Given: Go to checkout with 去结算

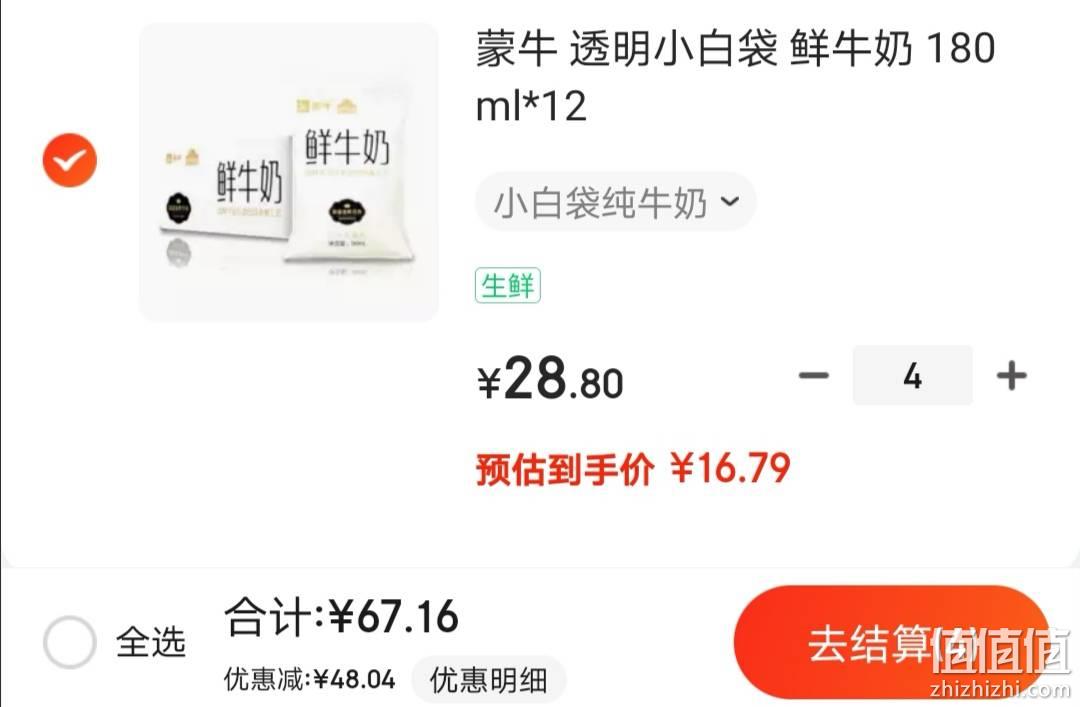Looking at the screenshot, I should pyautogui.click(x=891, y=644).
